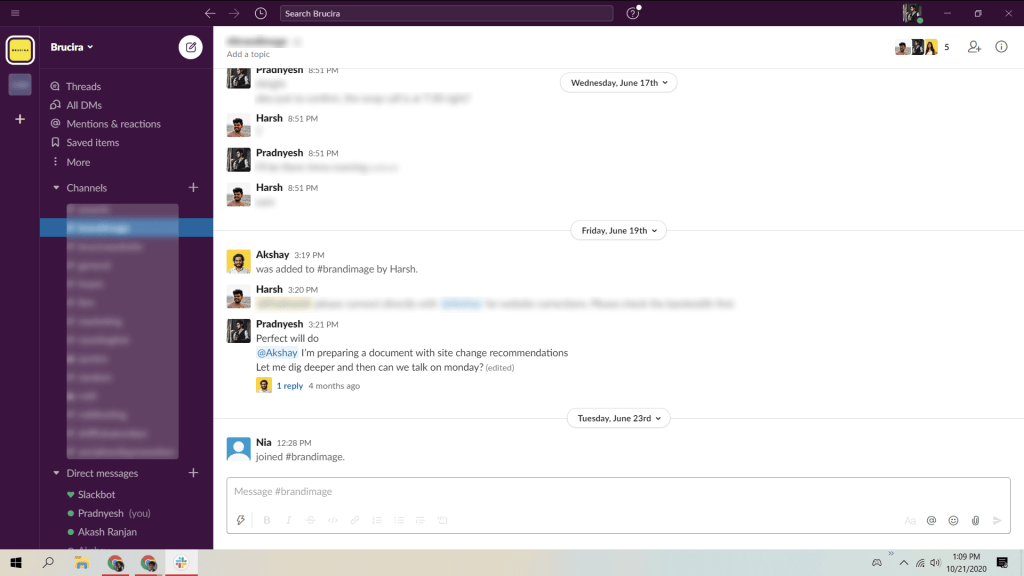Open the Windows notification center
This screenshot has height=576, width=1024.
pyautogui.click(x=1002, y=563)
